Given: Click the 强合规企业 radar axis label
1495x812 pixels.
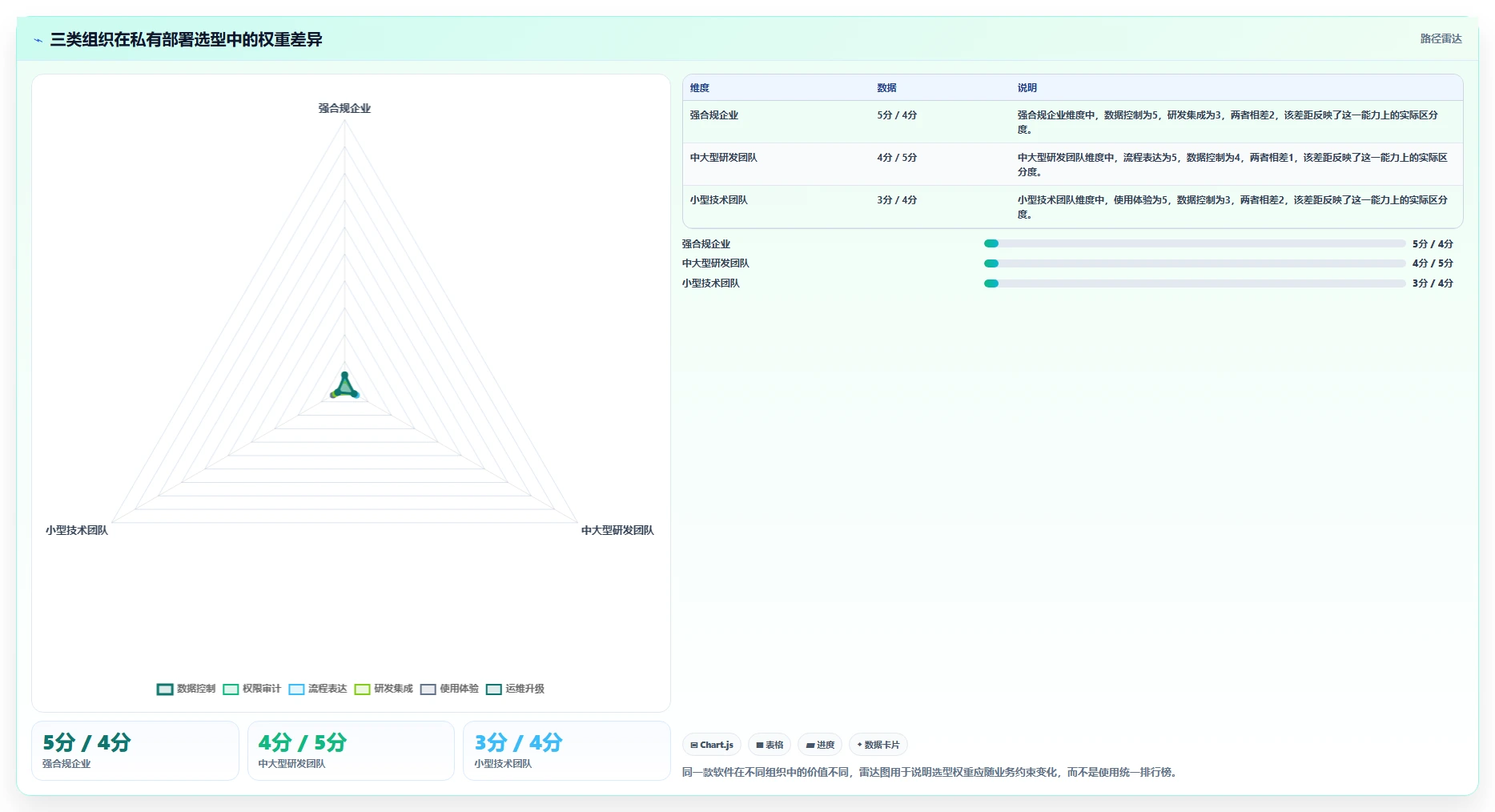Looking at the screenshot, I should click(x=344, y=108).
